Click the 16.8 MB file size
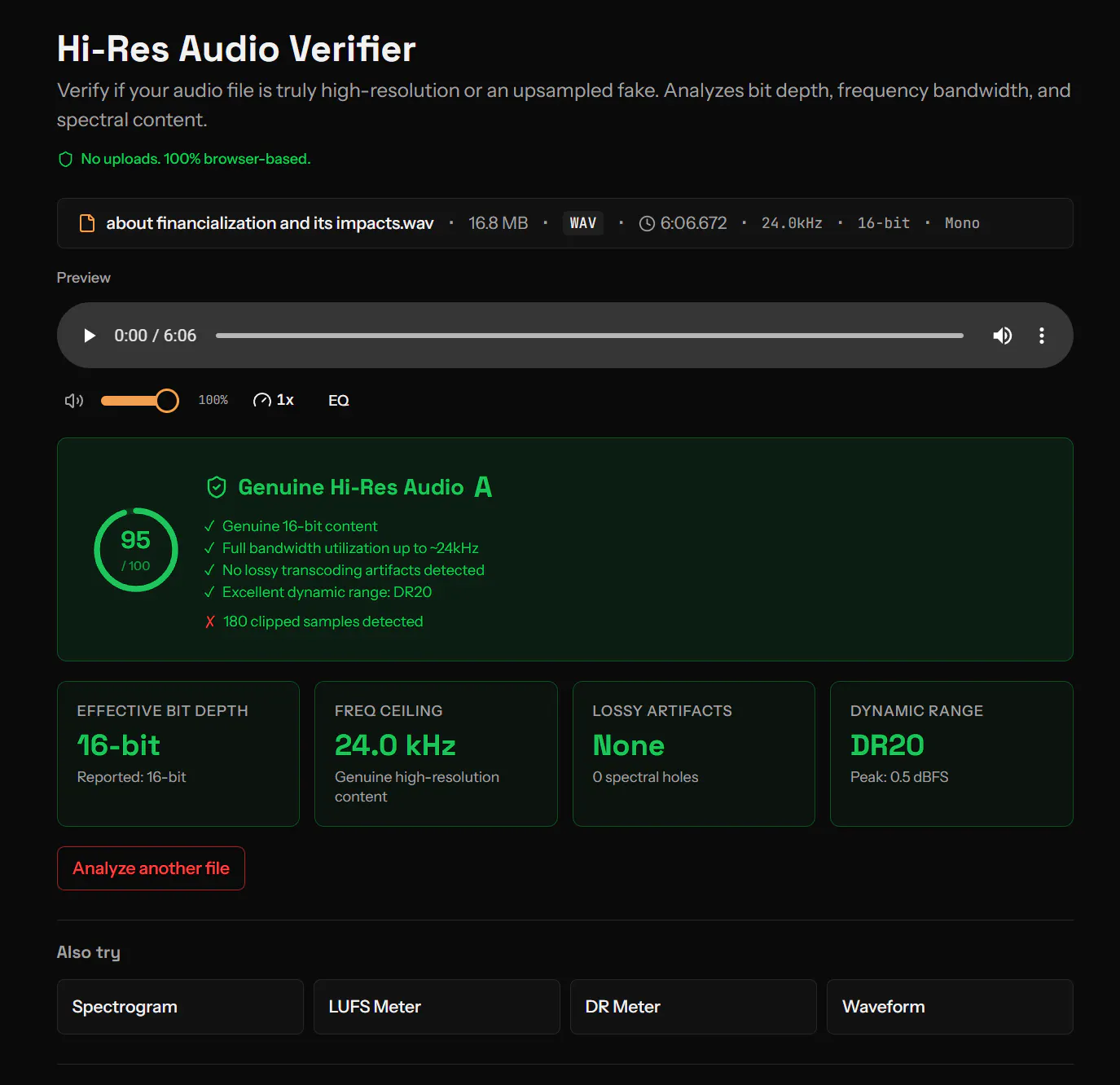Screen dimensions: 1120x1085 tap(499, 223)
